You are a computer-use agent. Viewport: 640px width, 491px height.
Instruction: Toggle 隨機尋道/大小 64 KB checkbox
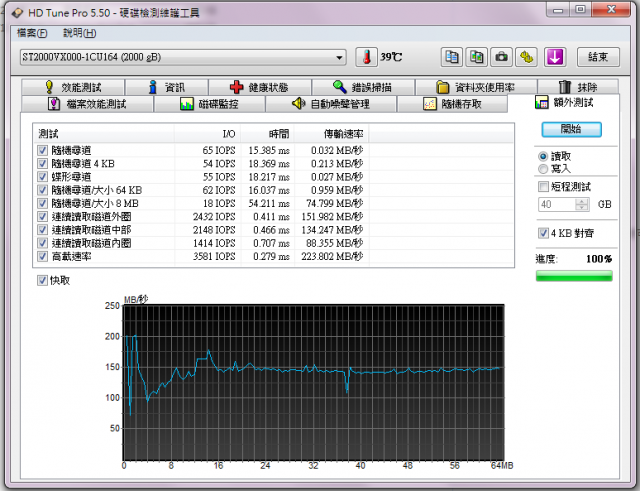(x=42, y=190)
